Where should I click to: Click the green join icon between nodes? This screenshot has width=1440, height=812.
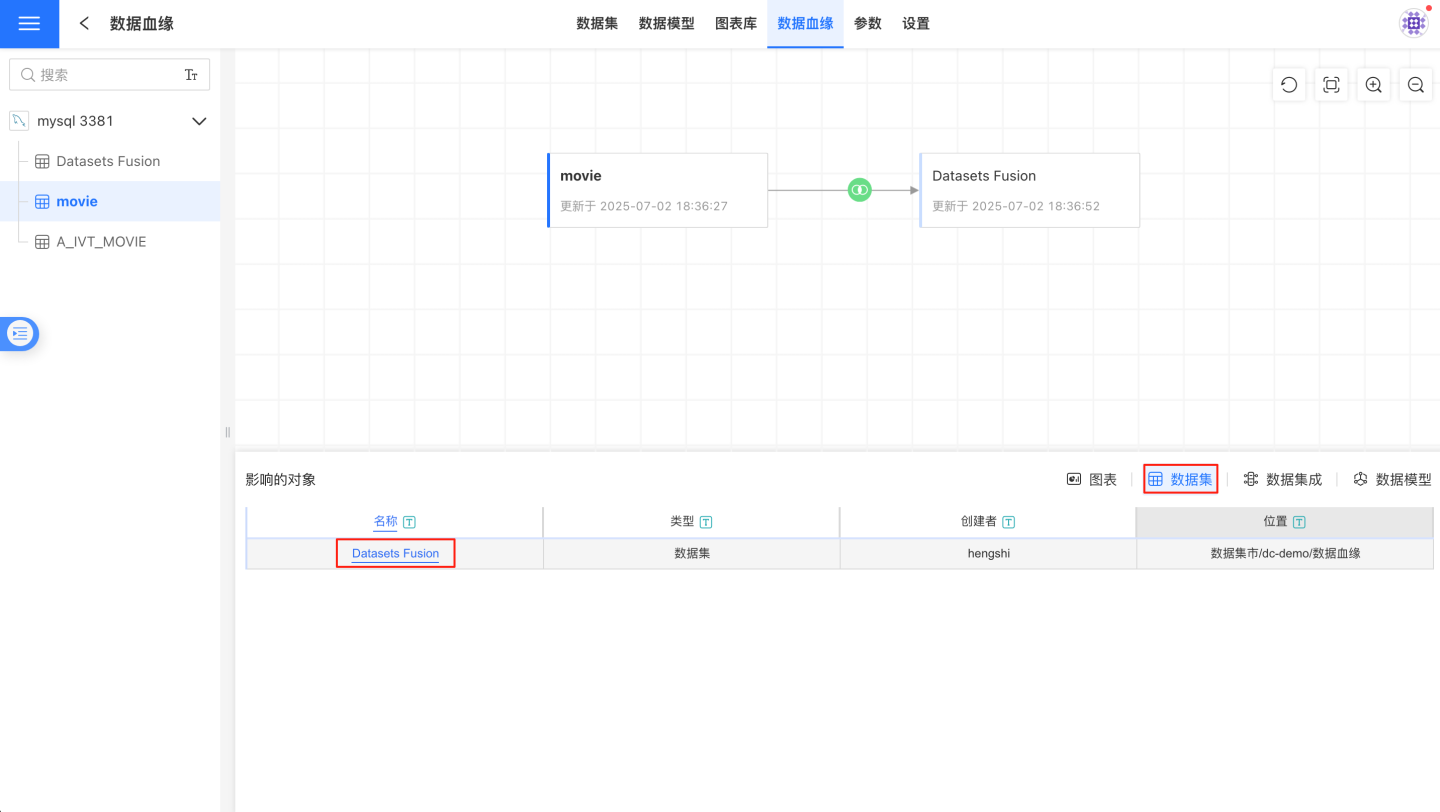(859, 190)
